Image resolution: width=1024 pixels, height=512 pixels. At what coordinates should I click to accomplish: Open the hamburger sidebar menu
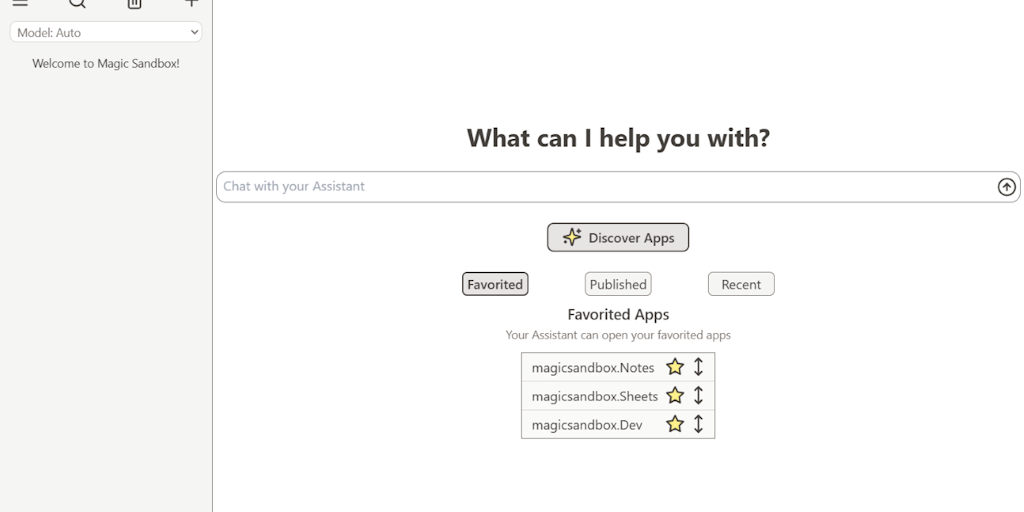pos(20,4)
